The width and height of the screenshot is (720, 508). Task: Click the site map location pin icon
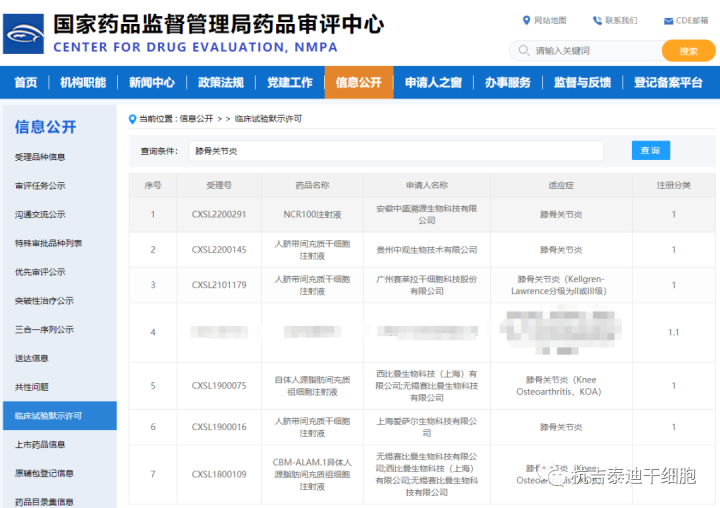point(527,20)
